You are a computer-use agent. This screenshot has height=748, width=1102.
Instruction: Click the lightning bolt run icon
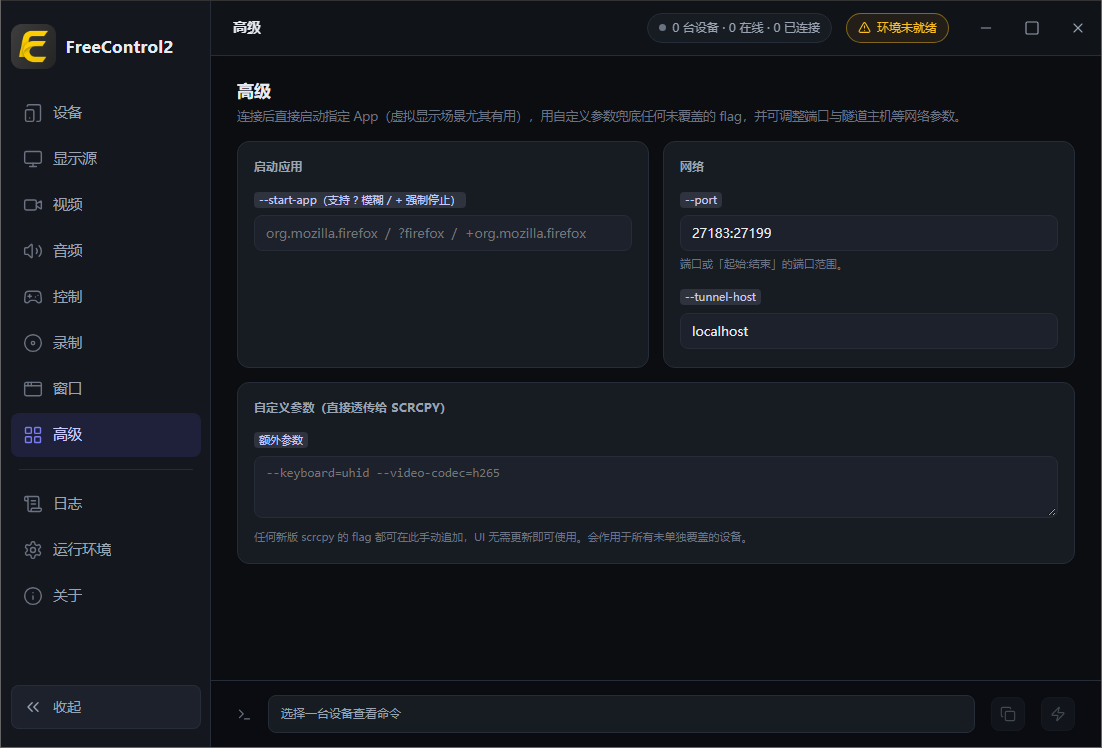(x=1058, y=714)
